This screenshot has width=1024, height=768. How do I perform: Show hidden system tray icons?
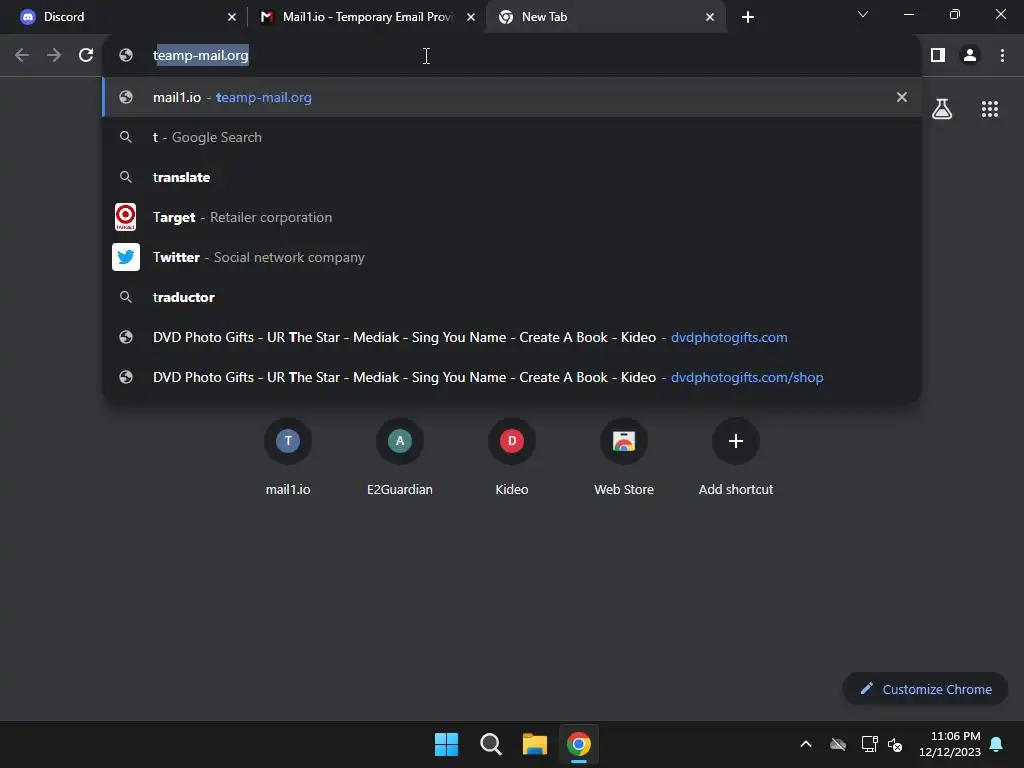[806, 744]
